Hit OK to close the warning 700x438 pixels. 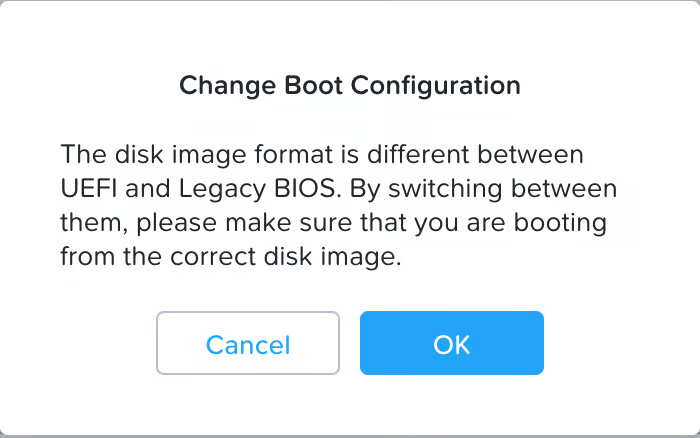[x=451, y=343]
